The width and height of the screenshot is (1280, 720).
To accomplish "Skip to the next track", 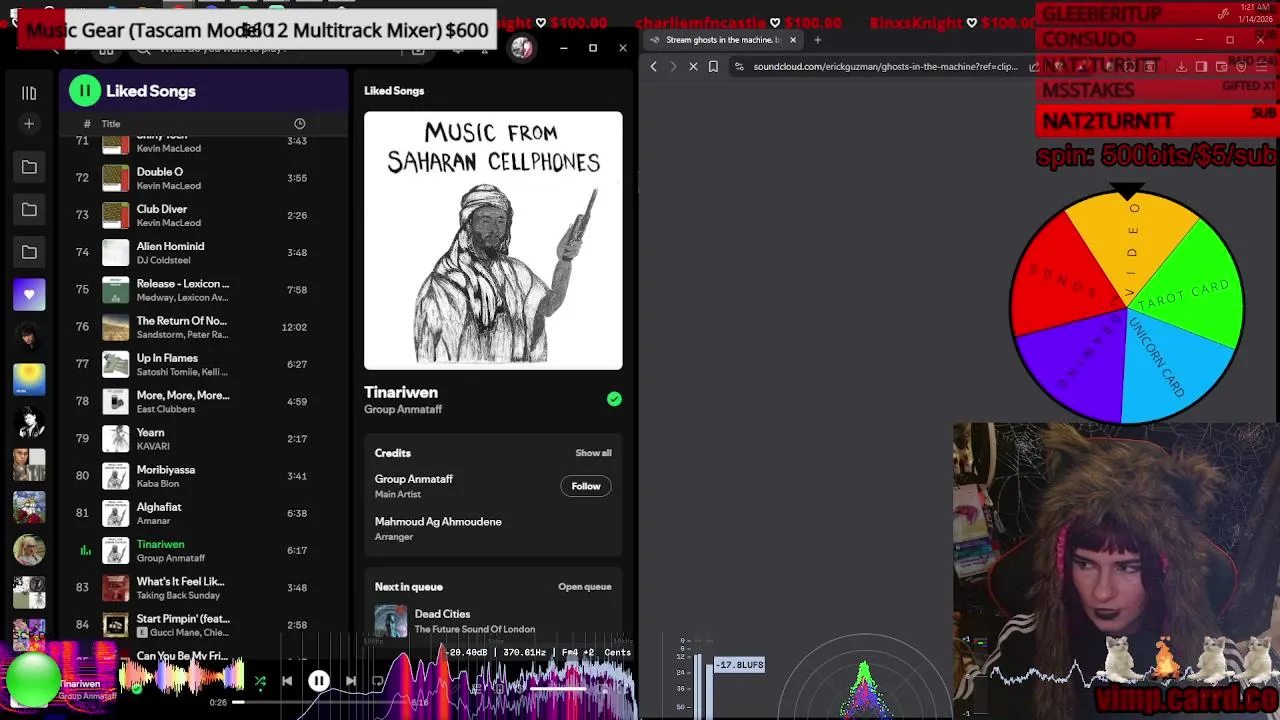I will (x=351, y=682).
